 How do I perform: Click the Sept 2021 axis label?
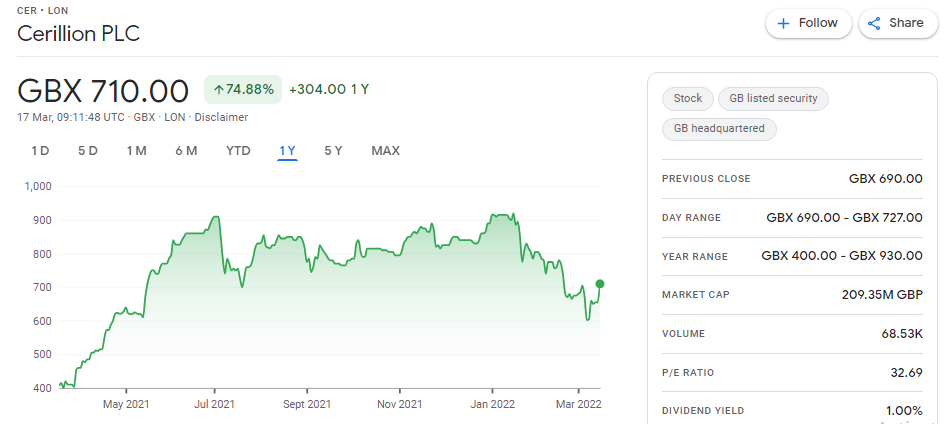307,404
